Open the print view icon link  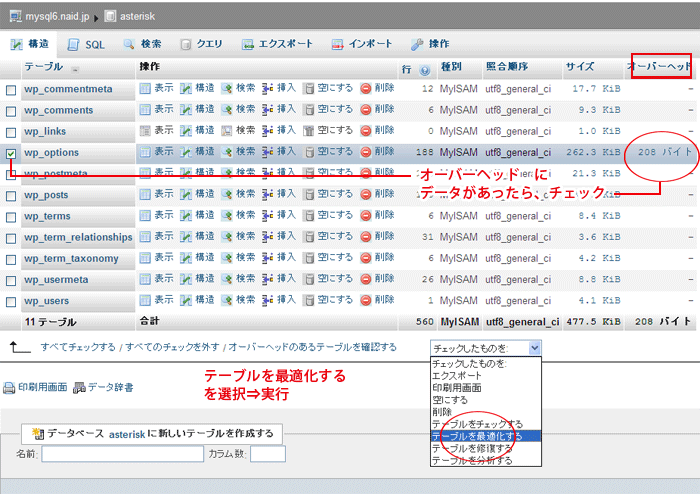pyautogui.click(x=9, y=387)
